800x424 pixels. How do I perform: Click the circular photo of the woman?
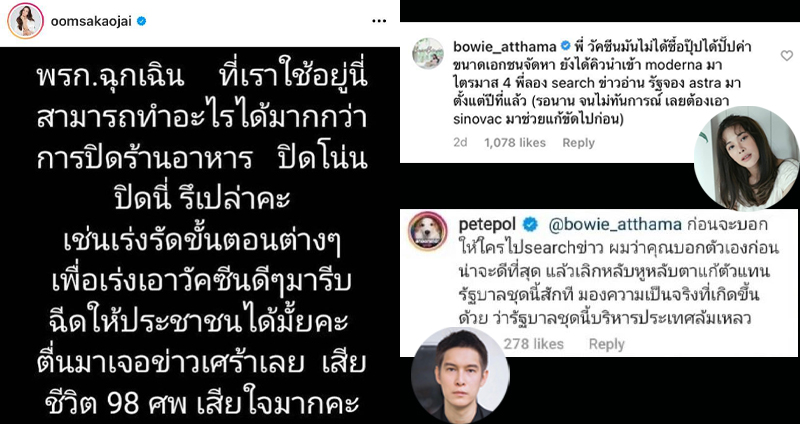[746, 159]
